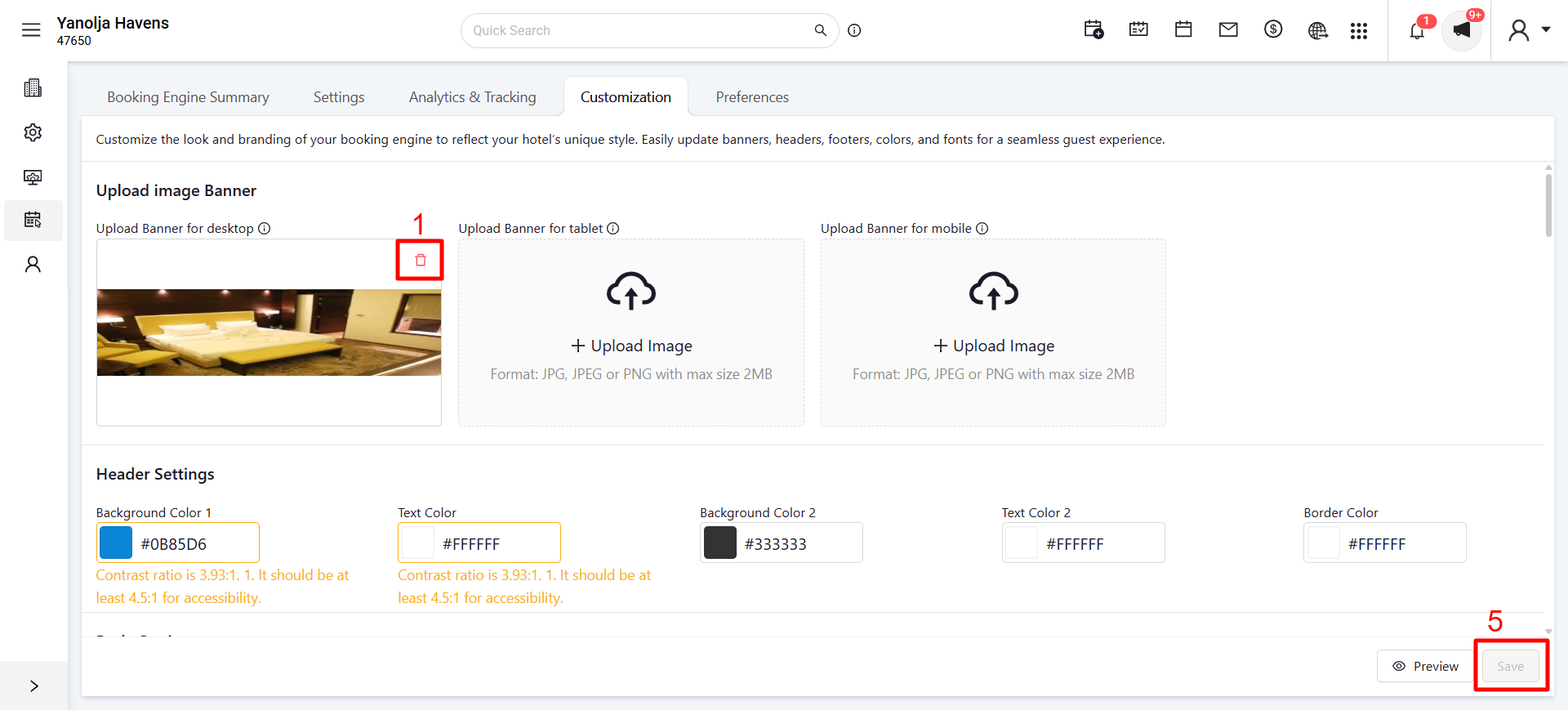Screen dimensions: 1568x710
Task: Open the calendar checklist icon in the top bar
Action: (1138, 30)
